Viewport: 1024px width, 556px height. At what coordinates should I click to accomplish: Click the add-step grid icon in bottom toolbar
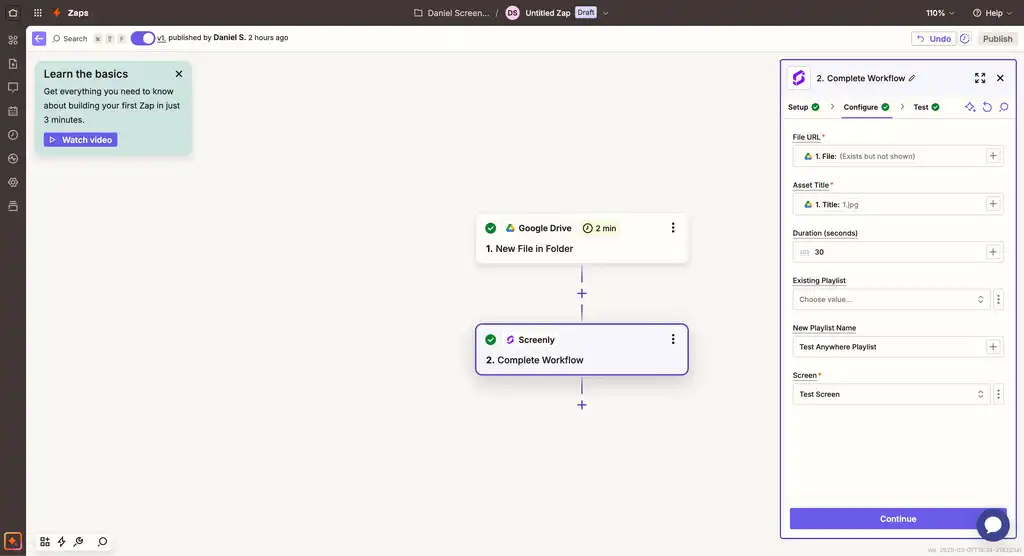tap(44, 542)
